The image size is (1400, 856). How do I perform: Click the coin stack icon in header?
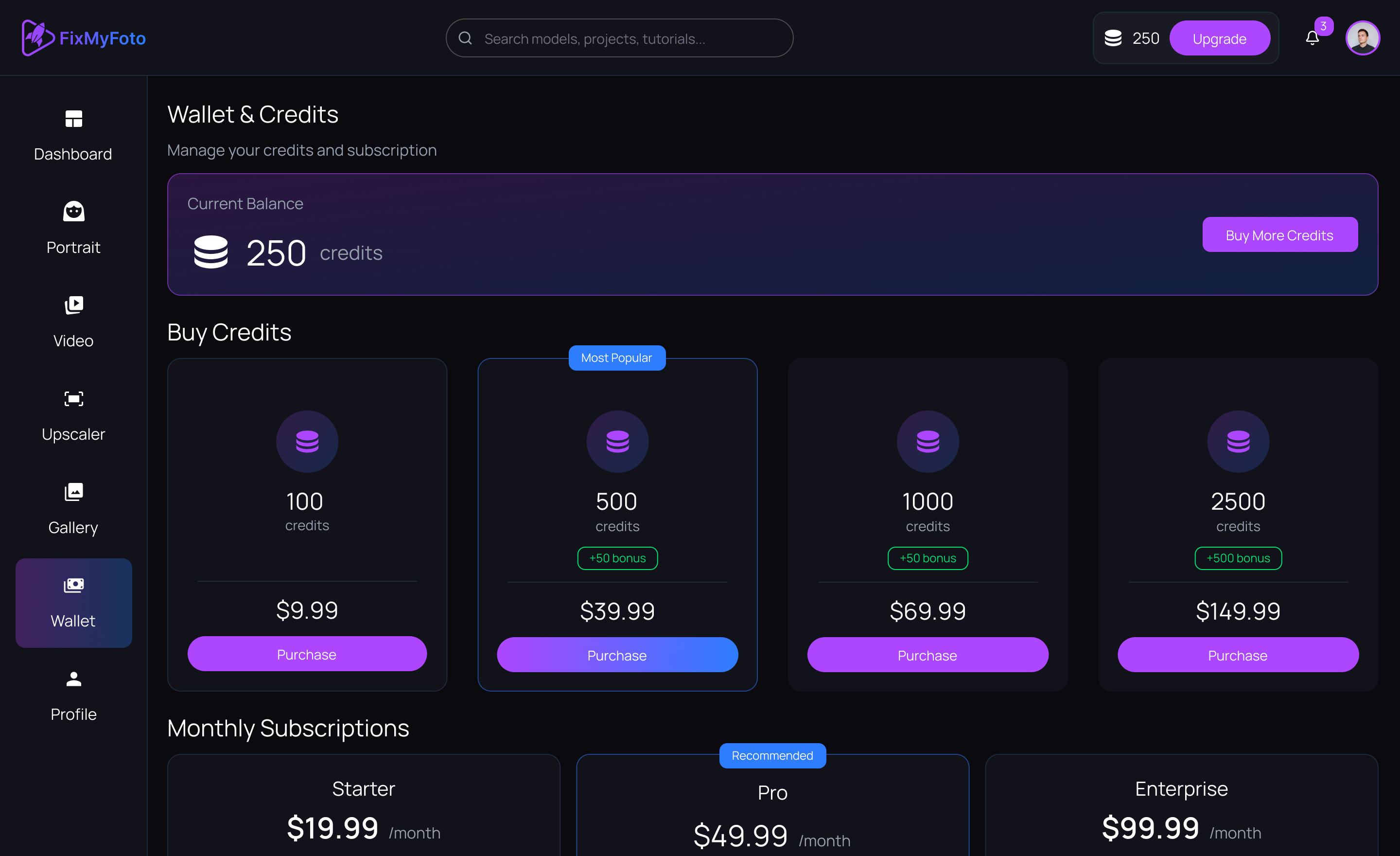(1113, 38)
